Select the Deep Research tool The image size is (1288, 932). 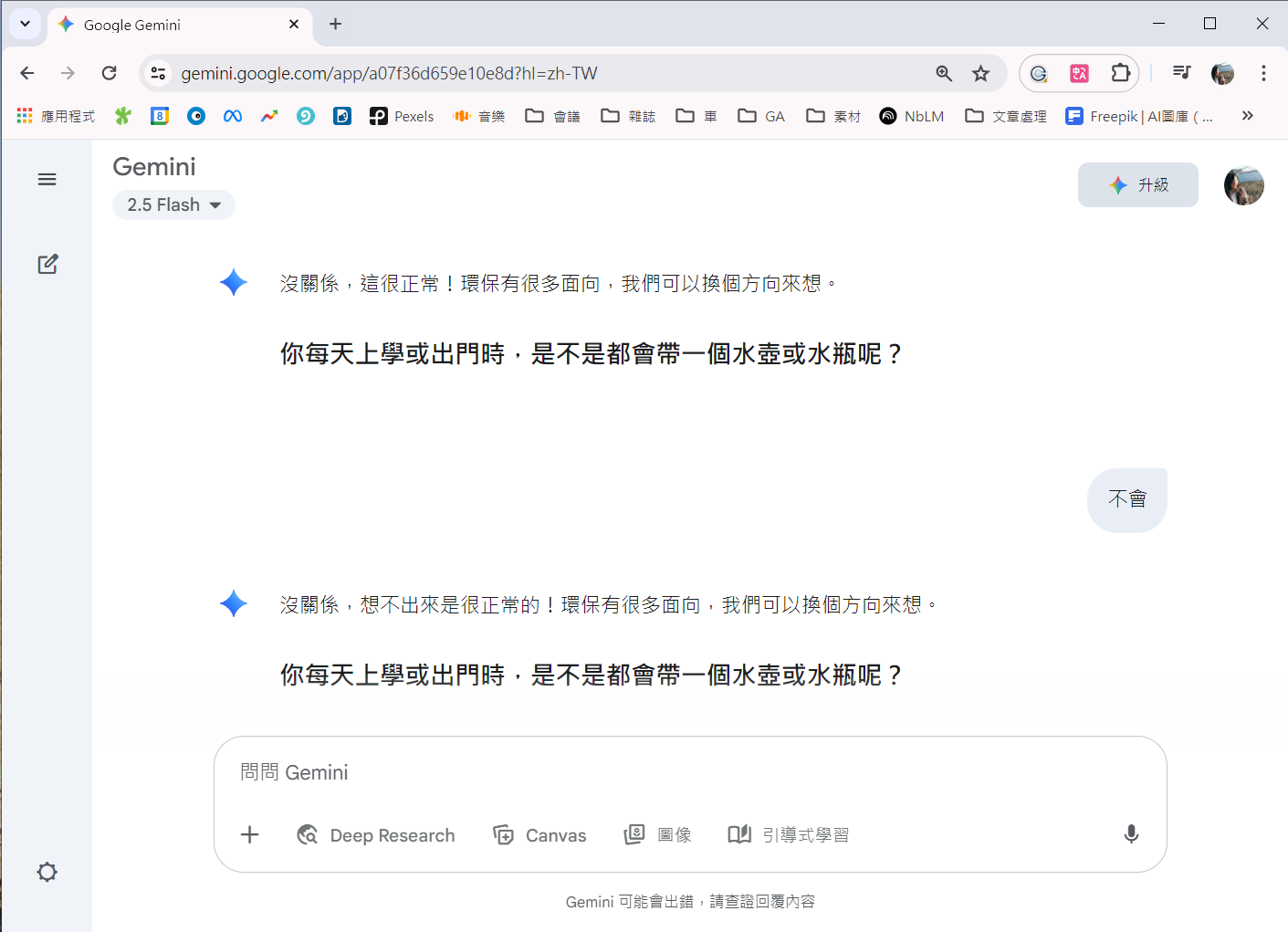pyautogui.click(x=376, y=835)
